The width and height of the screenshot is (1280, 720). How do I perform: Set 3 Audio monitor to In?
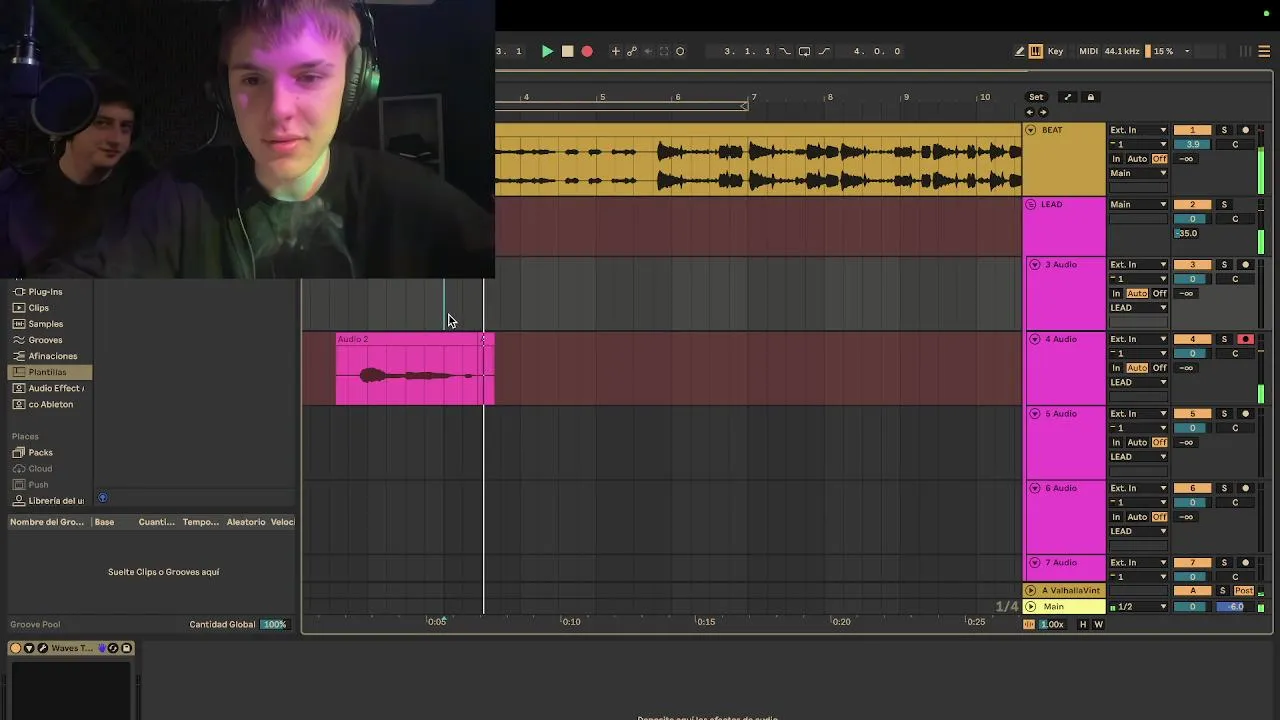click(x=1116, y=293)
